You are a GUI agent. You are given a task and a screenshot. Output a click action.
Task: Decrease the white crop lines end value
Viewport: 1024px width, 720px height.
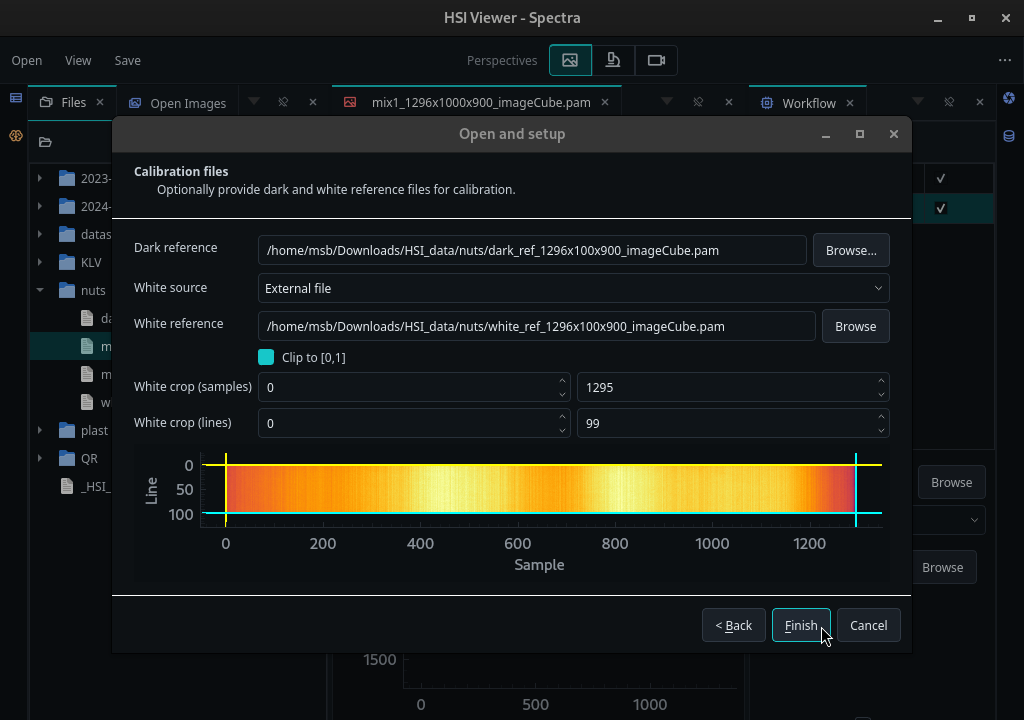[881, 431]
